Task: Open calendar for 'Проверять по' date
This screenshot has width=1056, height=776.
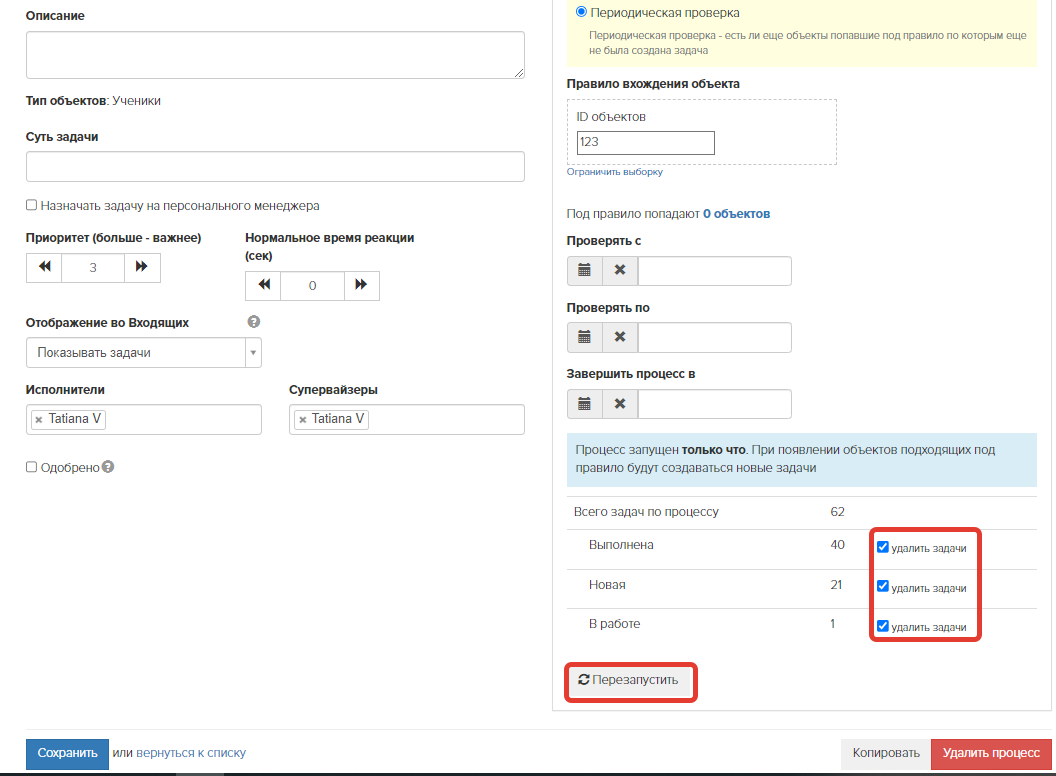Action: coord(584,338)
